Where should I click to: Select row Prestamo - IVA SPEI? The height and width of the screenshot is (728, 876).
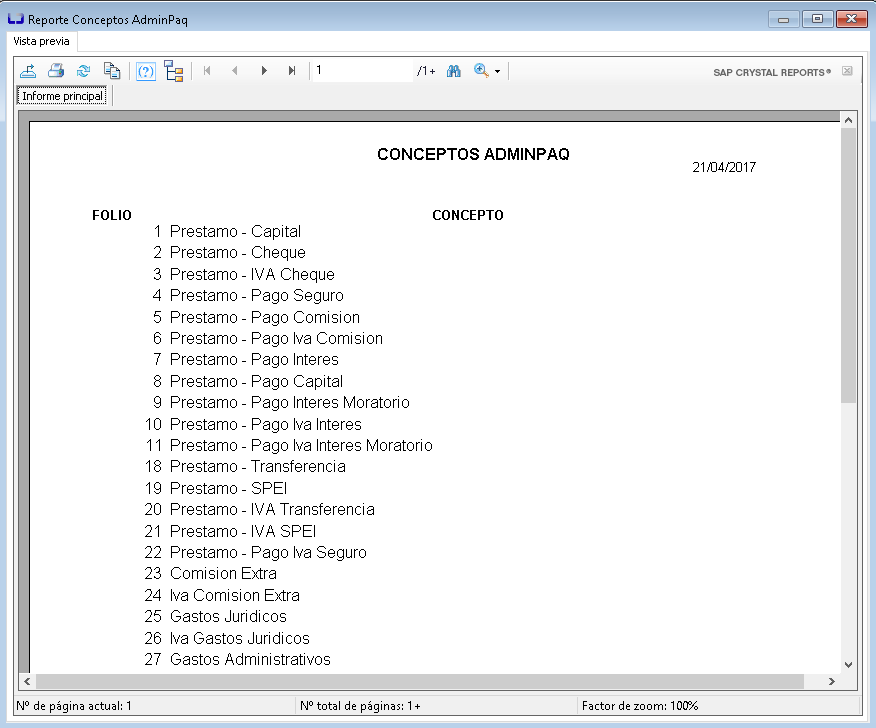(243, 531)
